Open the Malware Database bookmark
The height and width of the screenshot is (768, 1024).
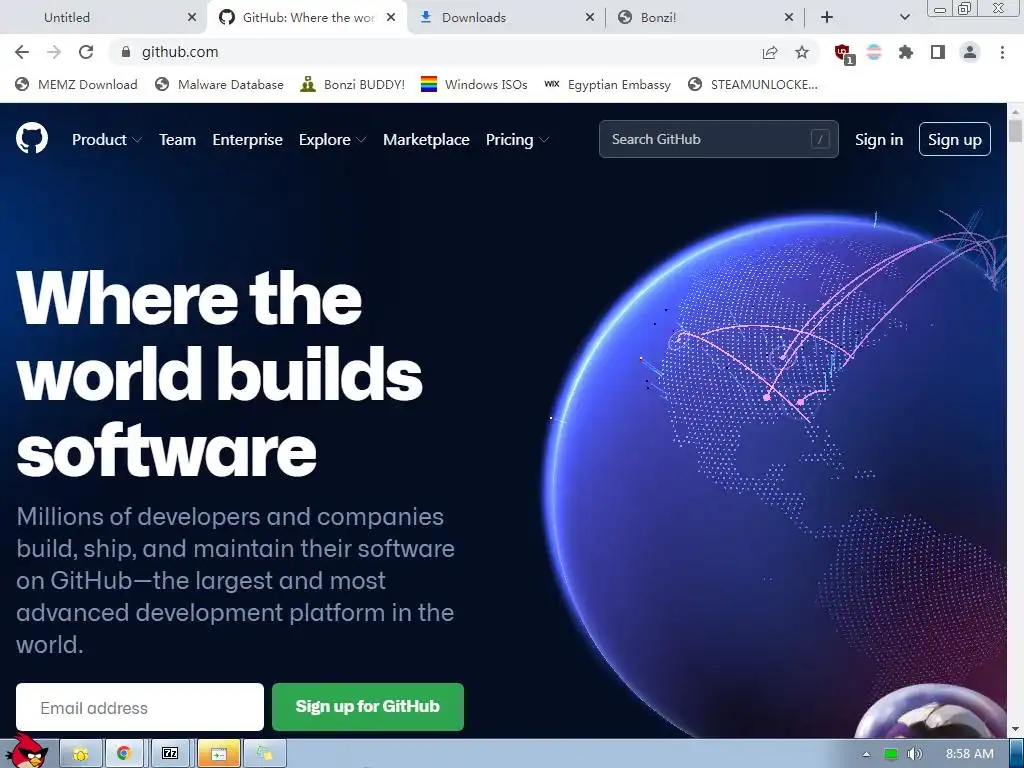coord(219,84)
